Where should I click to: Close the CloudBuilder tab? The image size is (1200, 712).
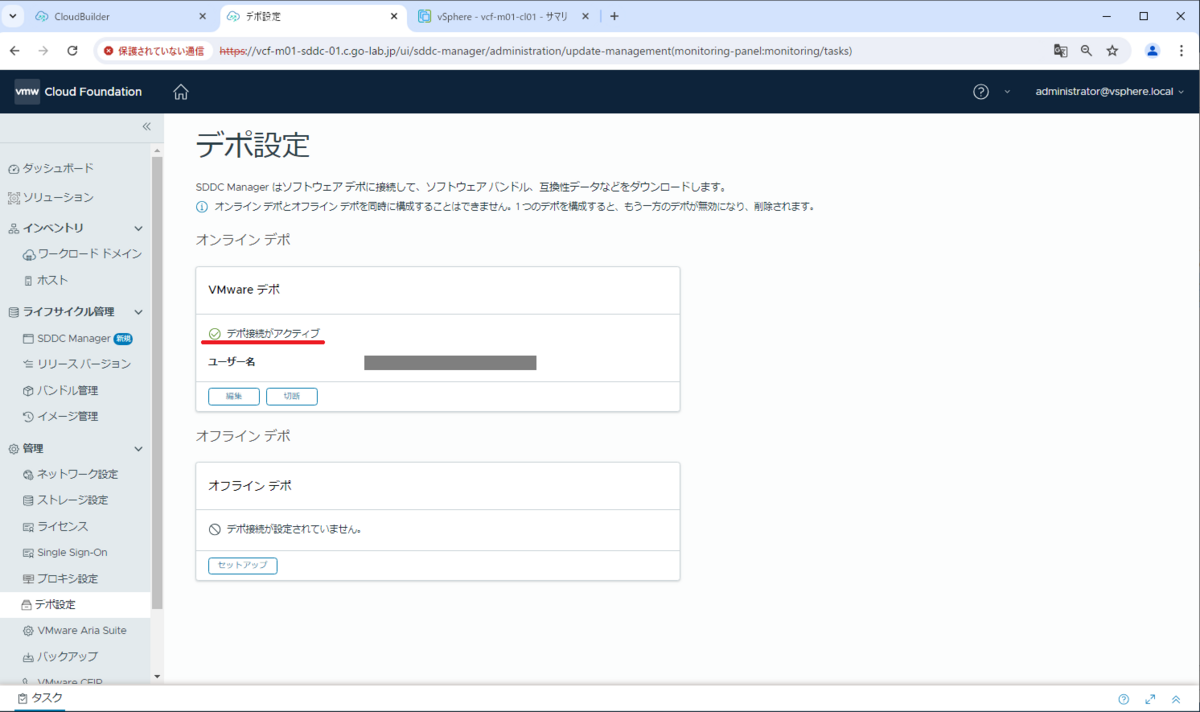(203, 16)
